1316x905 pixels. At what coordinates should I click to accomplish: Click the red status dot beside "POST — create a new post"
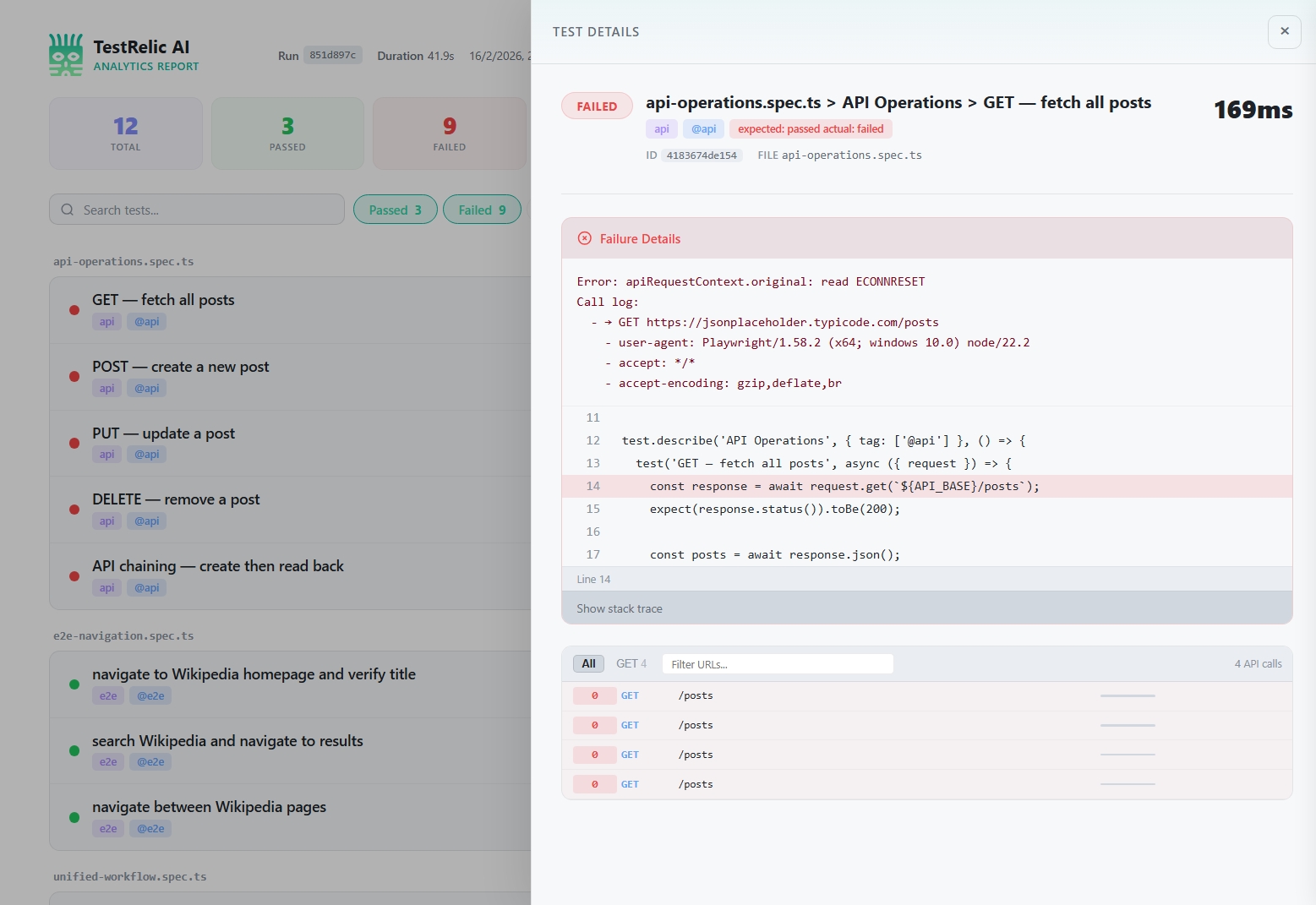pos(74,376)
